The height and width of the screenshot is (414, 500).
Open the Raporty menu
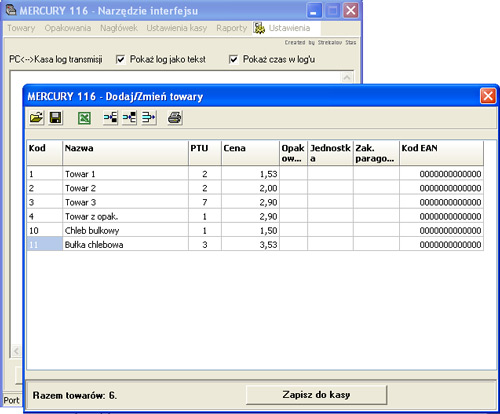coord(232,28)
